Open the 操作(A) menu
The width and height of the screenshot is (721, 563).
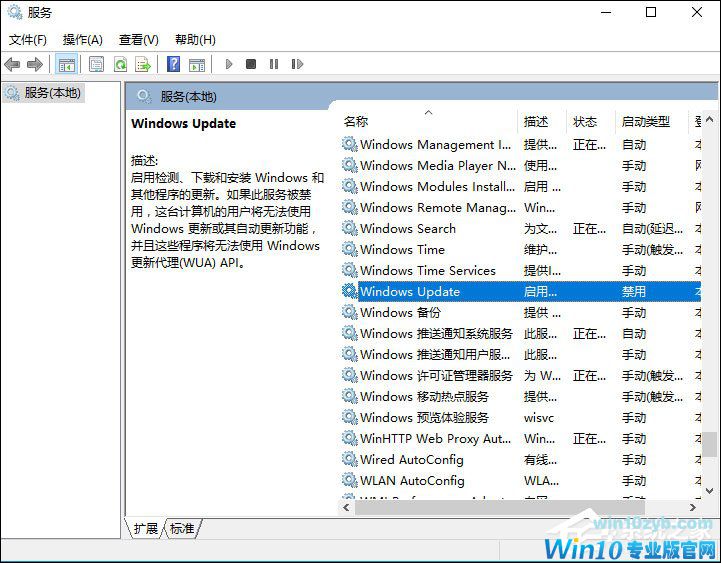pos(83,40)
